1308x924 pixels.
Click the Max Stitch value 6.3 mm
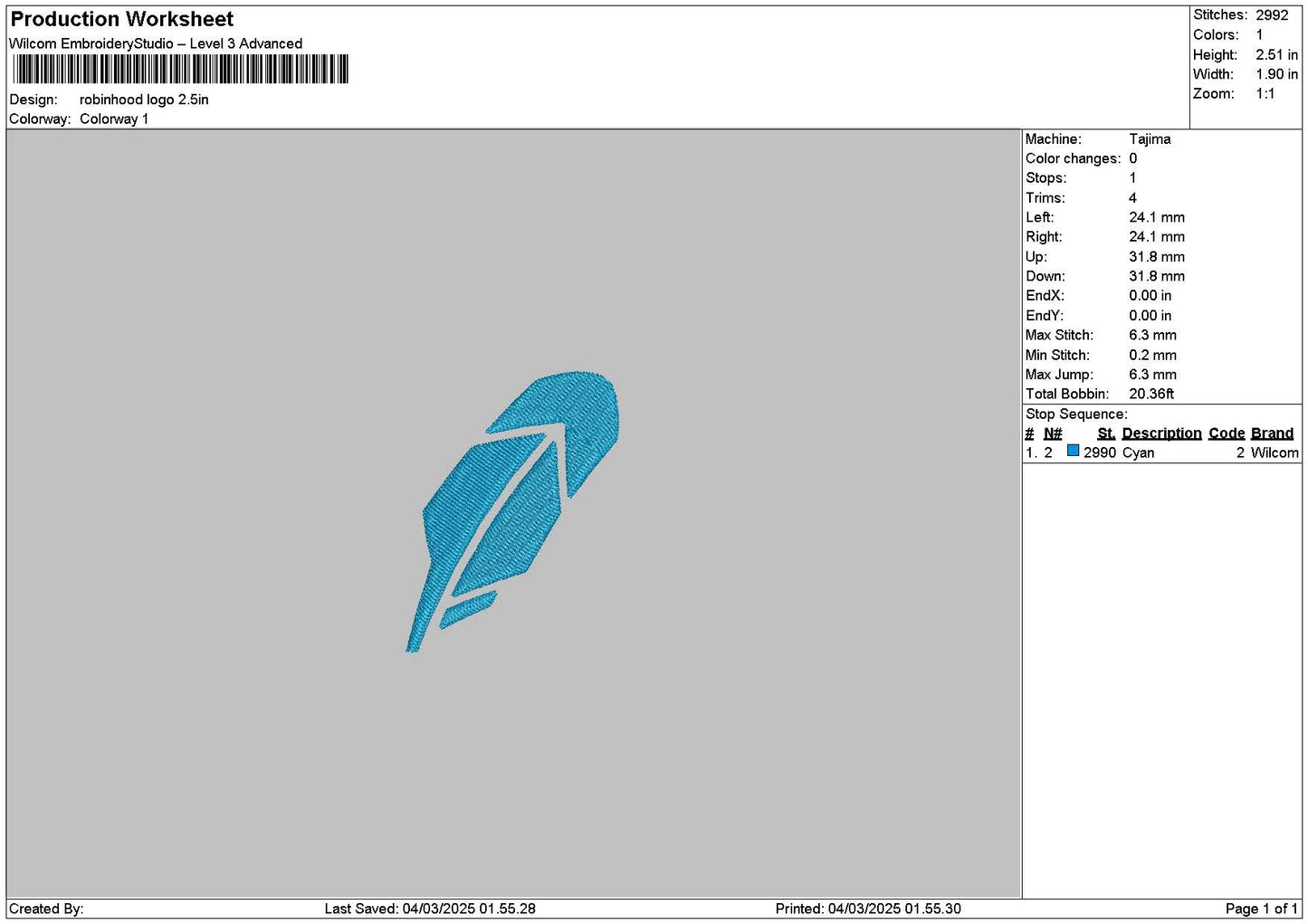tap(1152, 335)
